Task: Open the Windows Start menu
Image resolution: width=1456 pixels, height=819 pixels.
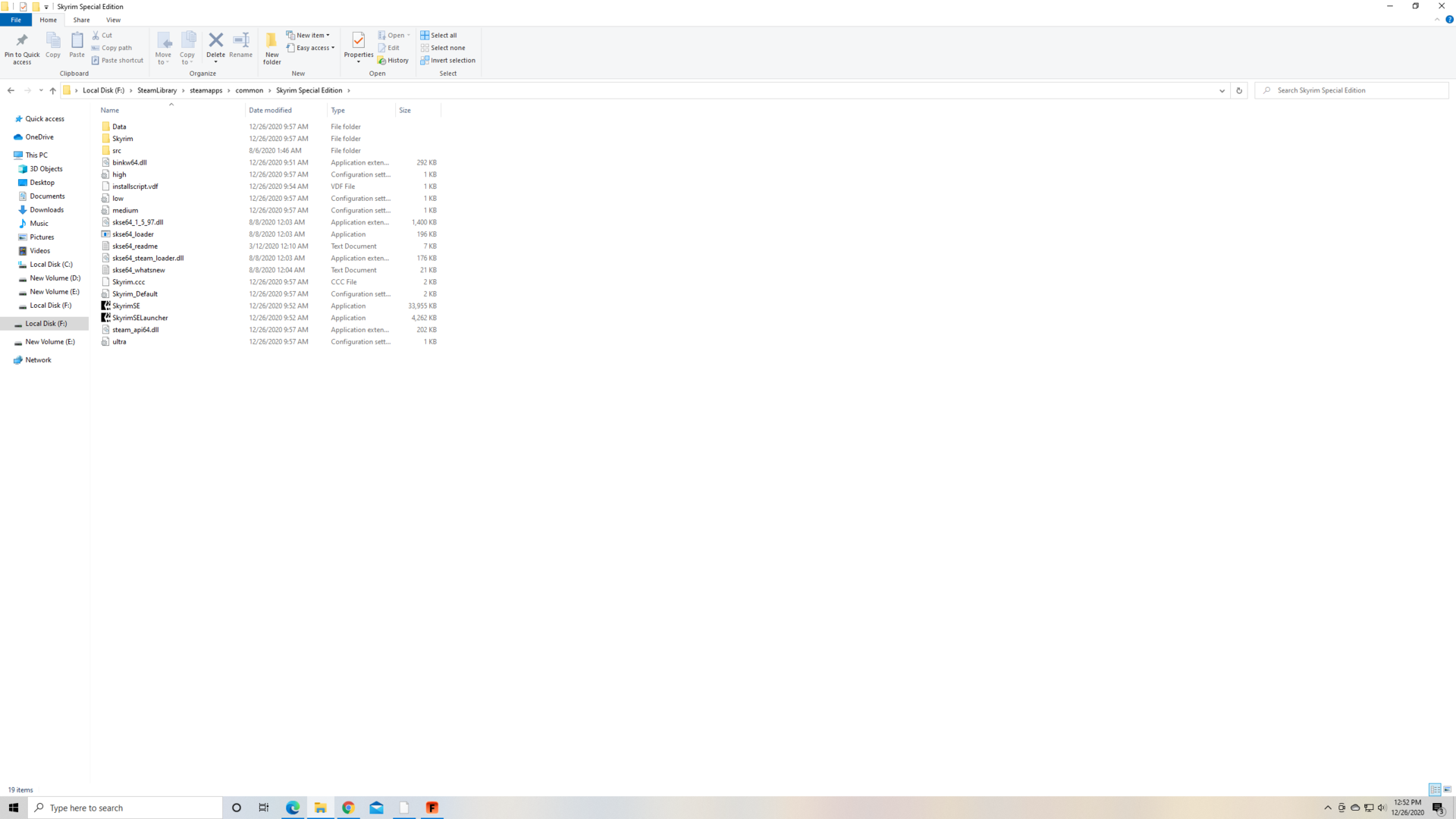Action: point(14,808)
